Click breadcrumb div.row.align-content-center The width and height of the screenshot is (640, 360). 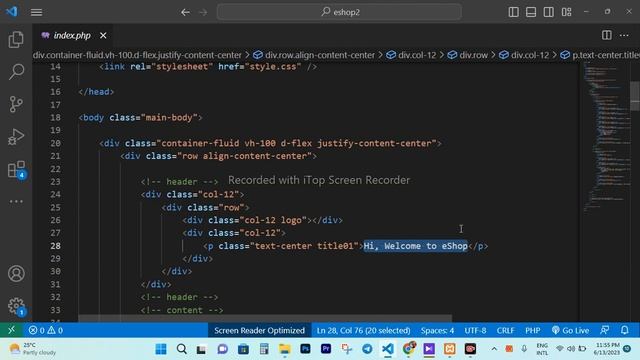pyautogui.click(x=314, y=55)
